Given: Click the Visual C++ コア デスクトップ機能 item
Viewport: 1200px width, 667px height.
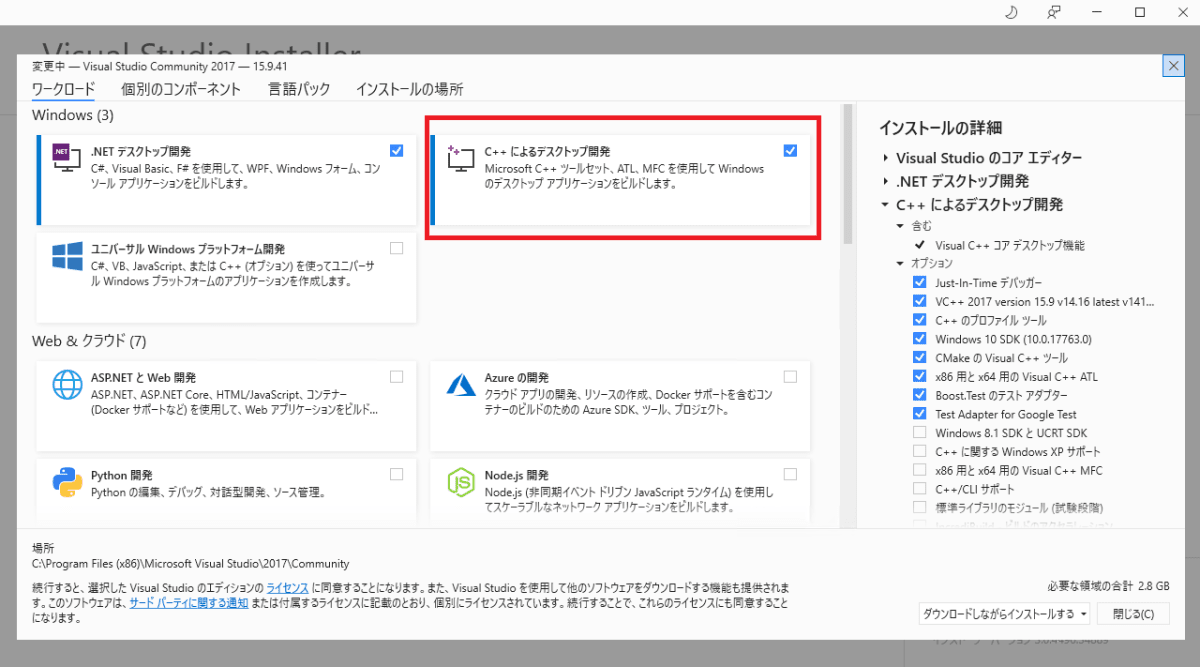Looking at the screenshot, I should [1010, 245].
